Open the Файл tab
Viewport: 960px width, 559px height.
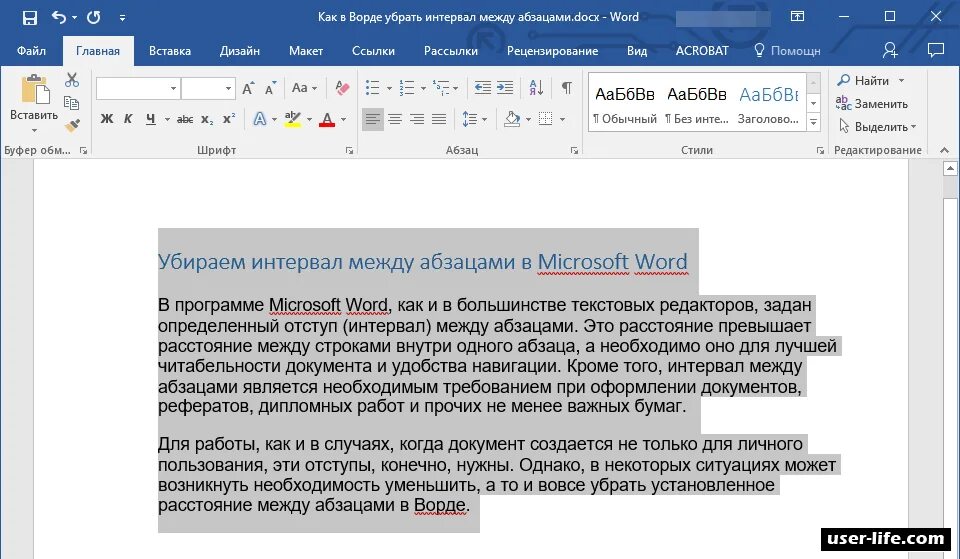[31, 51]
